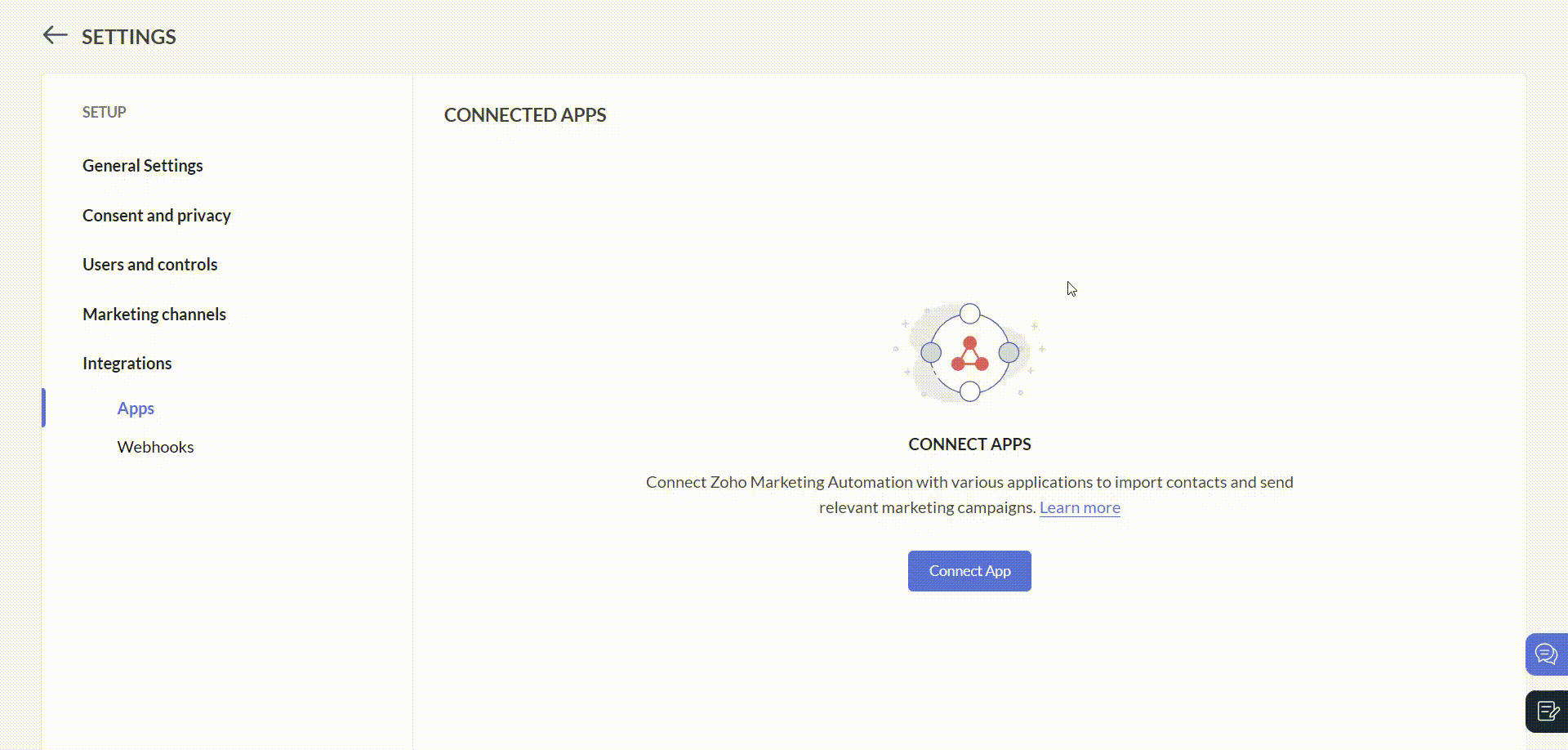Follow the Learn more link
The width and height of the screenshot is (1568, 750).
click(1079, 507)
